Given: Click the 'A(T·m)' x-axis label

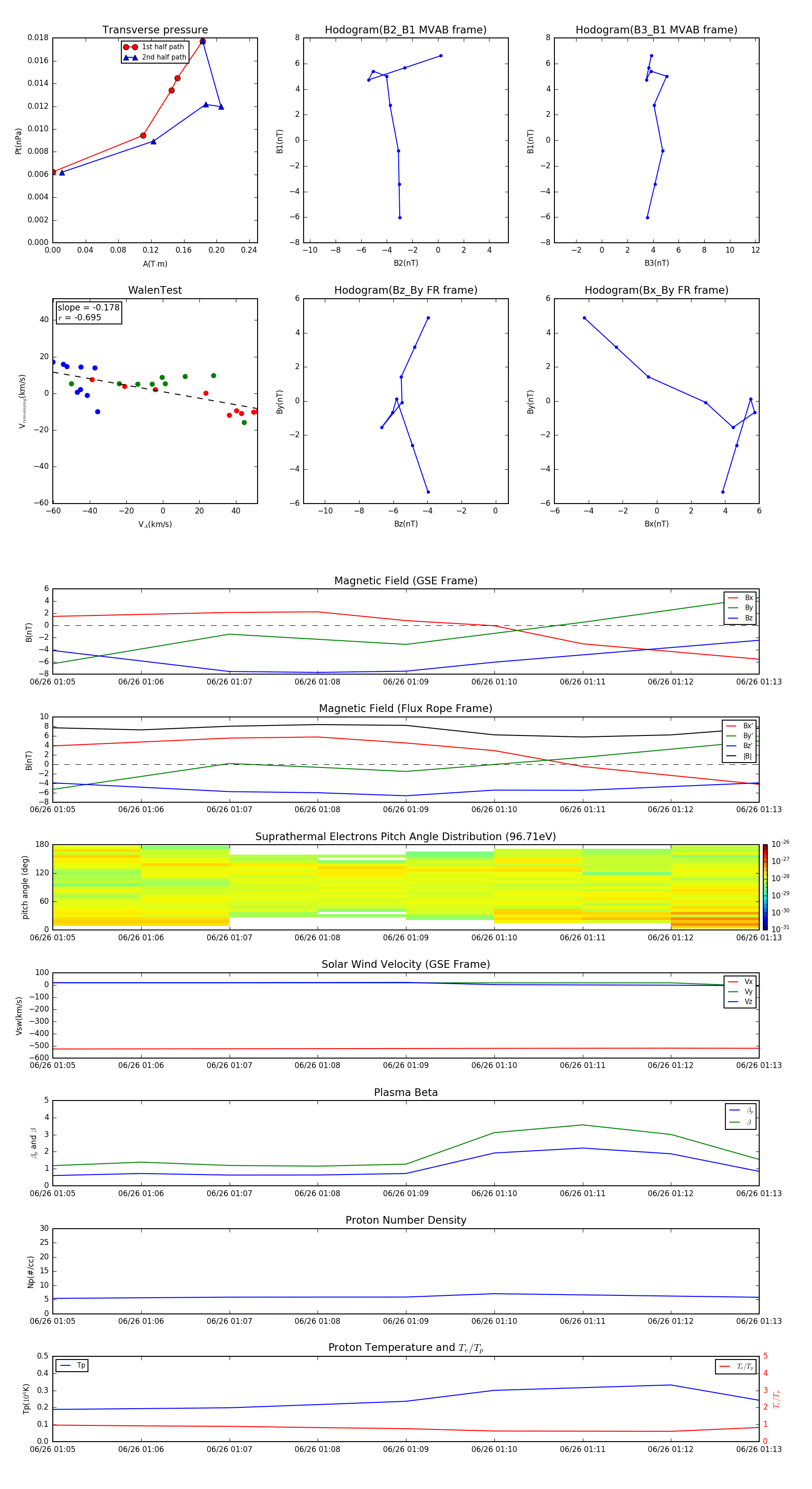Looking at the screenshot, I should coord(155,264).
